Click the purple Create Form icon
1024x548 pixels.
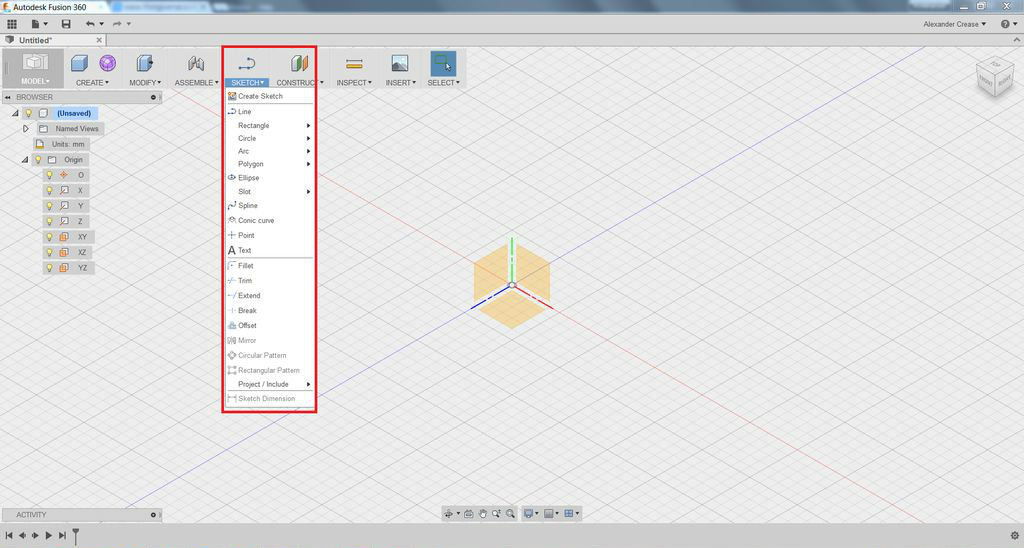click(x=108, y=63)
